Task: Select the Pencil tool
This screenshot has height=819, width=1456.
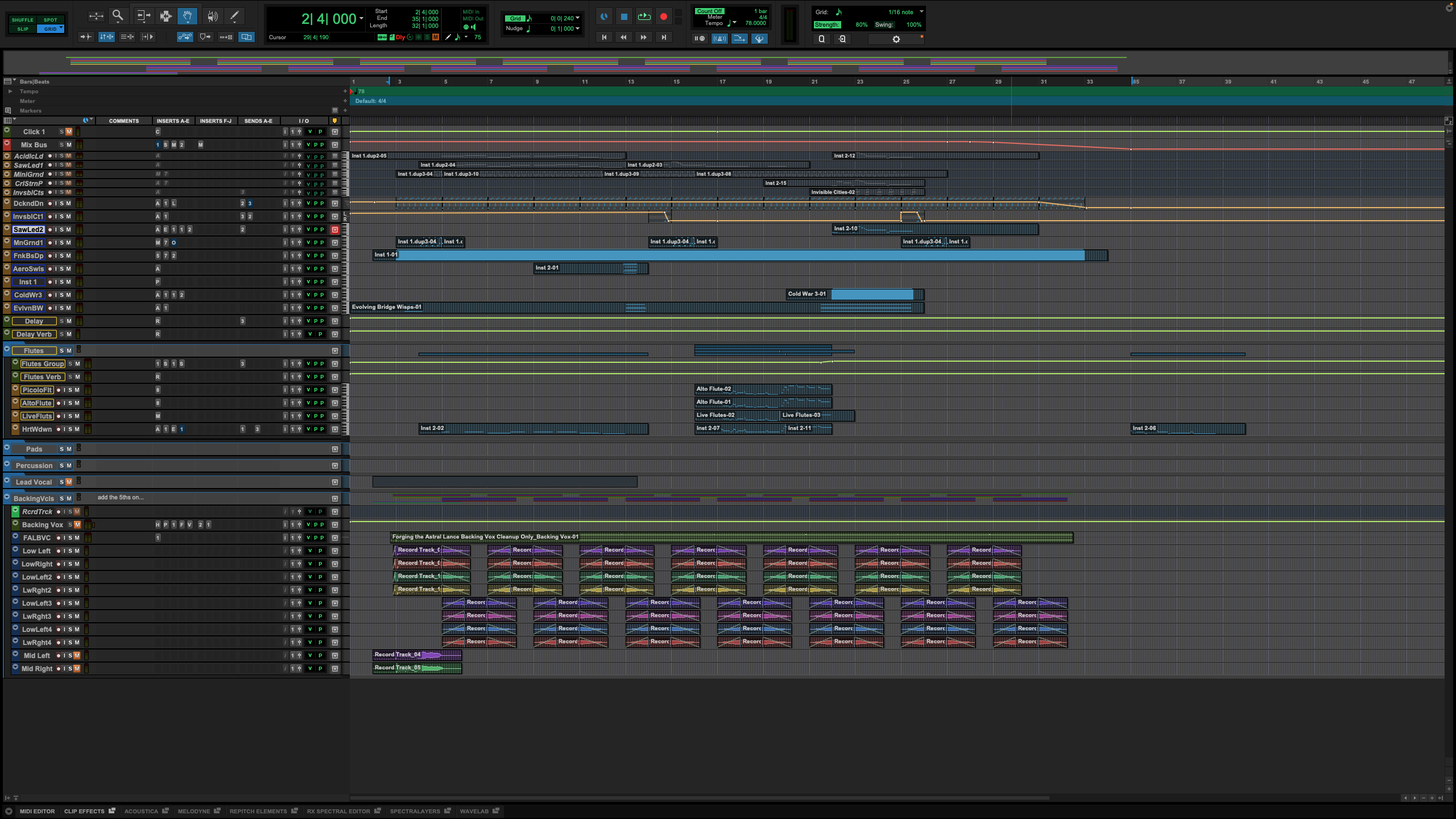Action: [x=234, y=16]
